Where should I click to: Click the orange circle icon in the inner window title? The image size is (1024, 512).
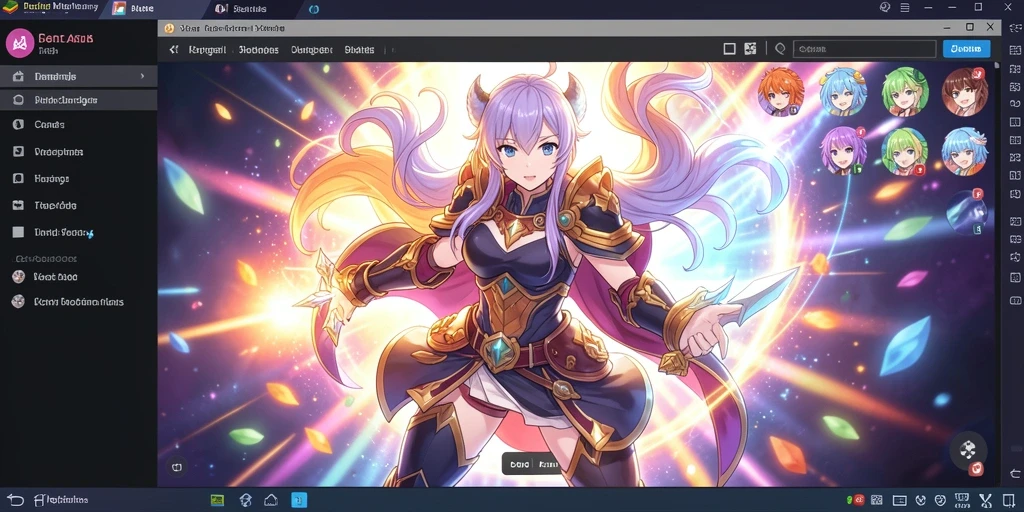click(169, 28)
